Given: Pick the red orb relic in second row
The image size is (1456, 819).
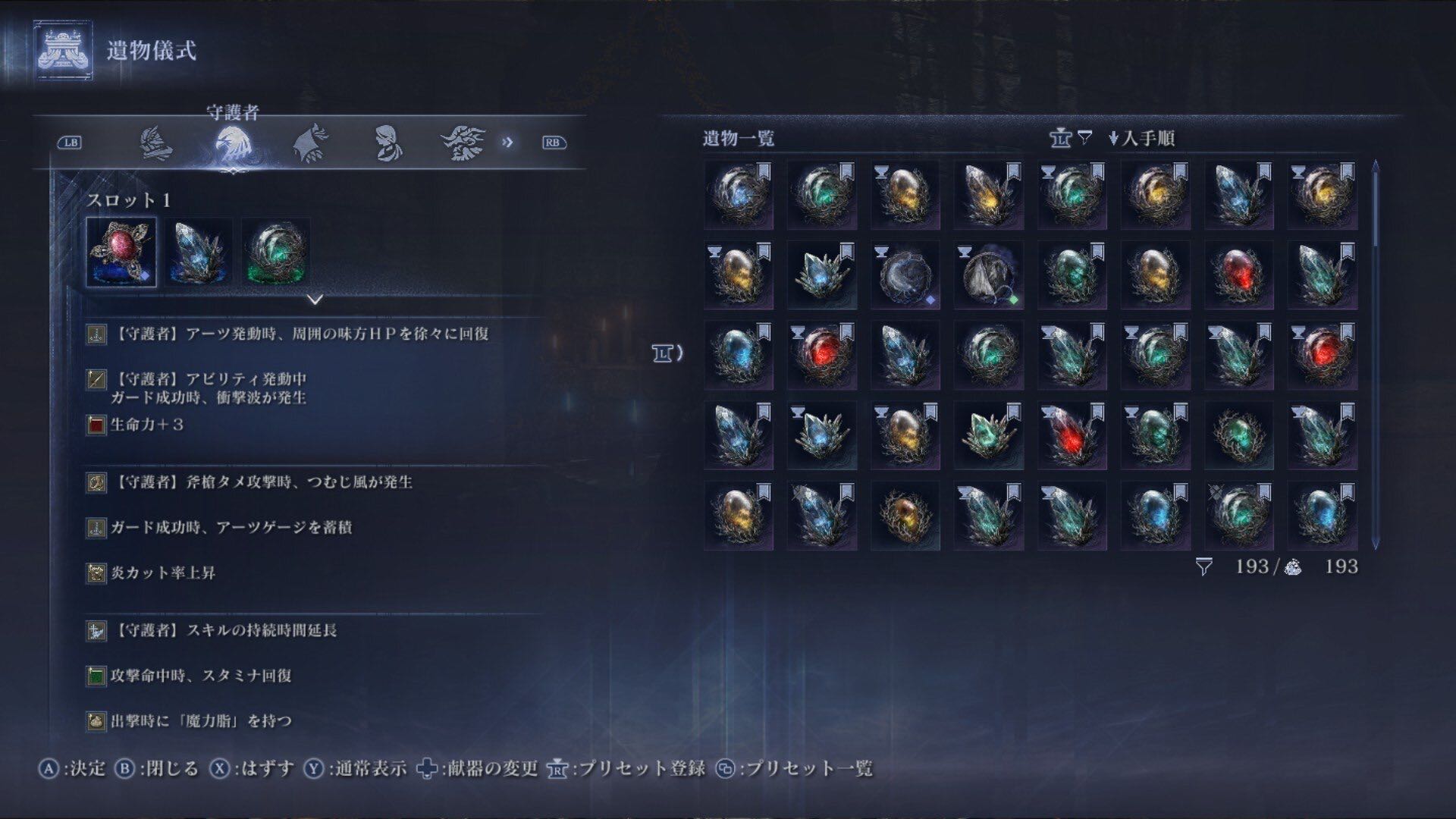Looking at the screenshot, I should [x=1239, y=275].
